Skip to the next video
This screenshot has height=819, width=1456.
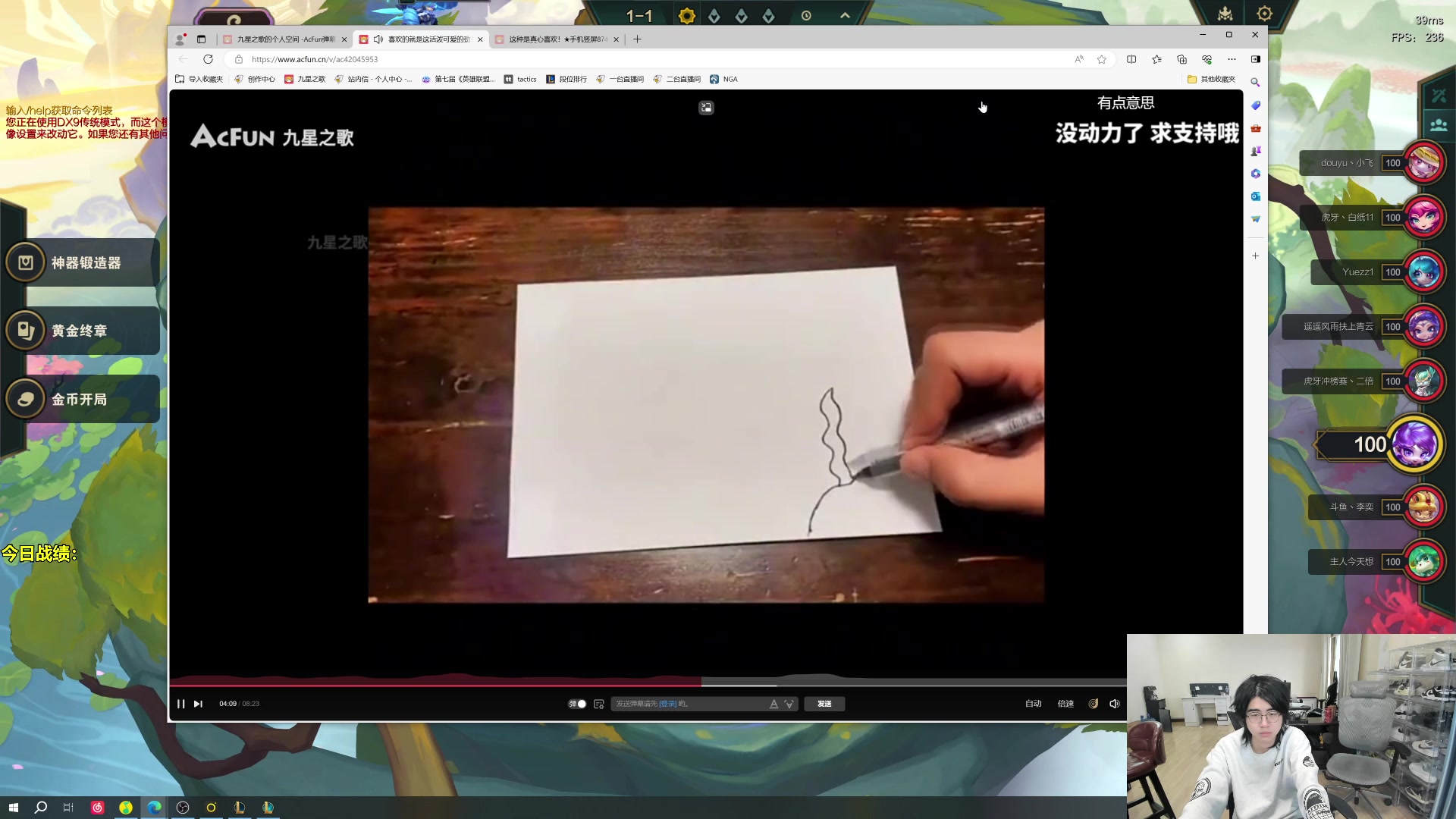[x=198, y=704]
